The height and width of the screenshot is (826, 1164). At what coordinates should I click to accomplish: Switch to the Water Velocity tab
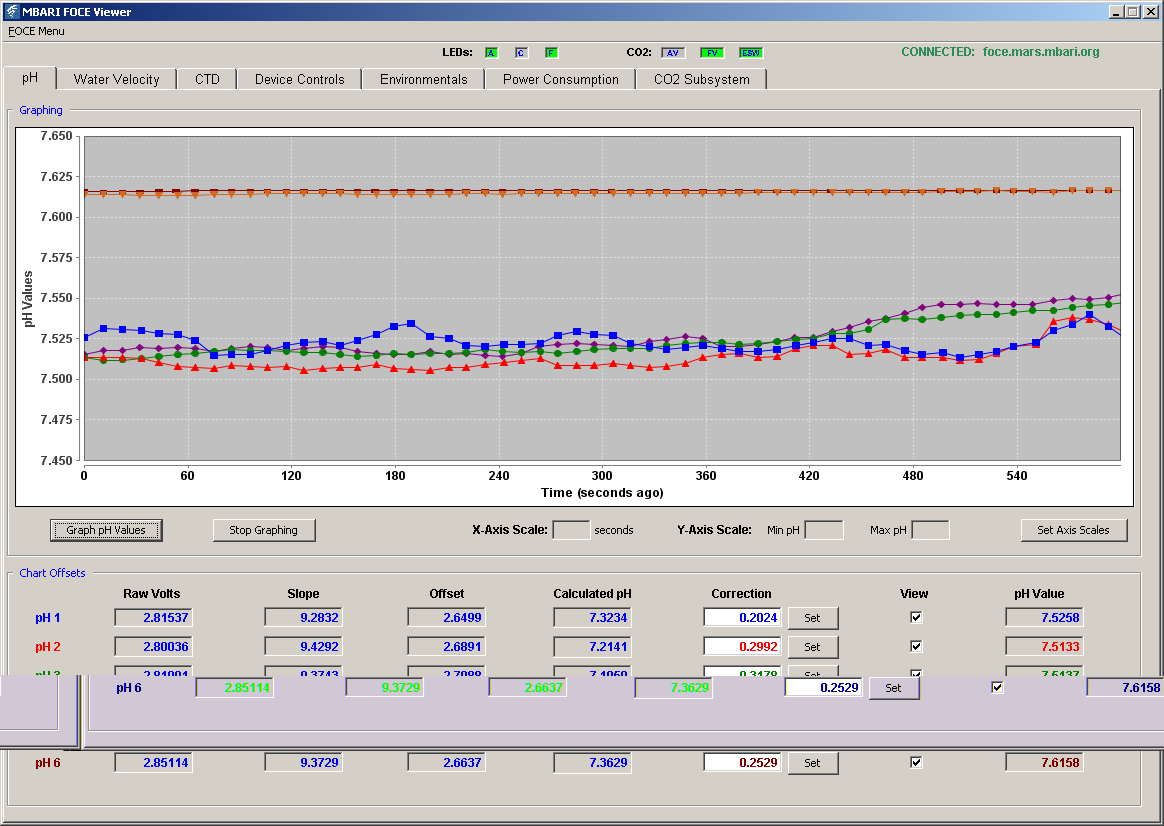tap(117, 79)
